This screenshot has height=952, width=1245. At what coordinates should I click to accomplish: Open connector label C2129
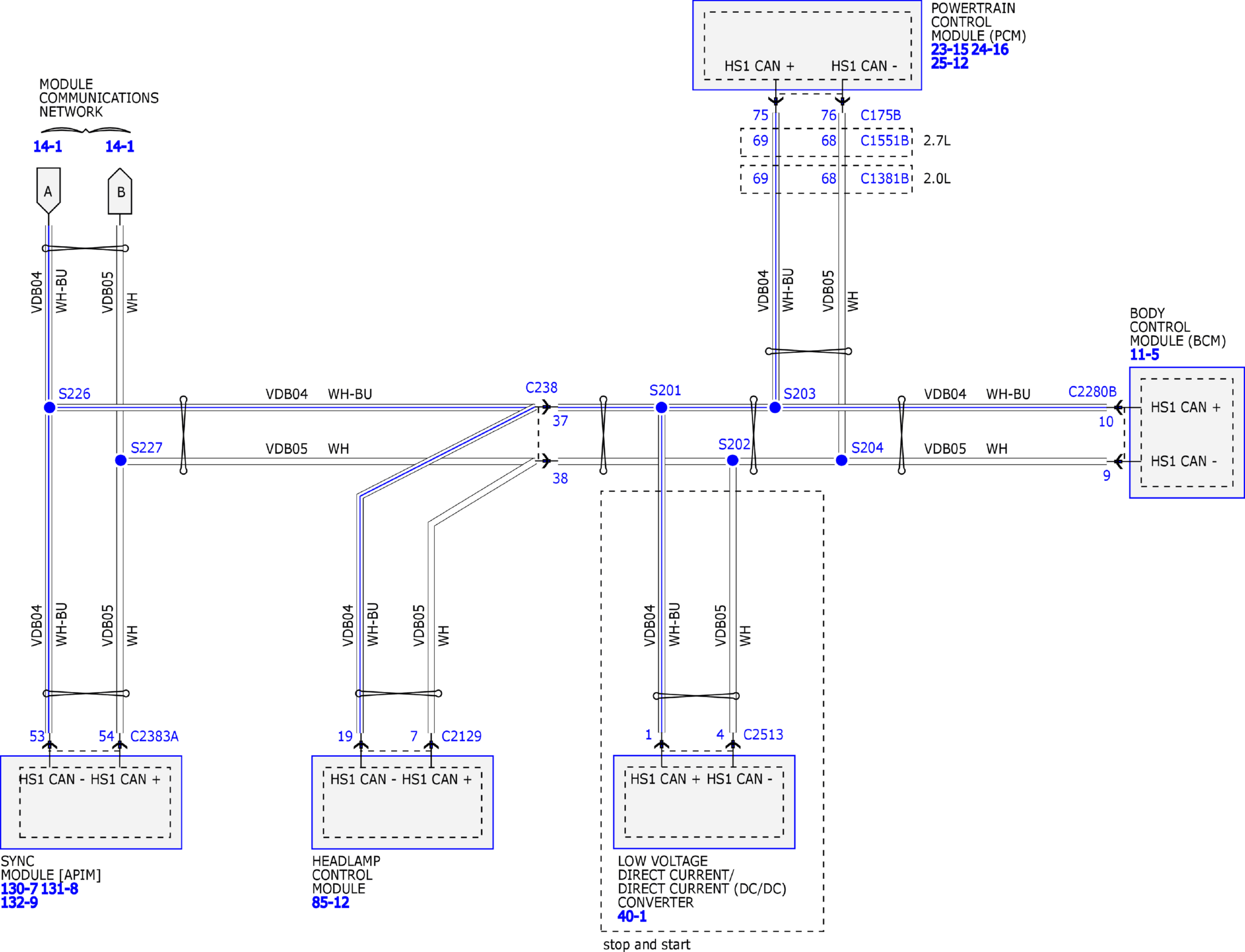pos(461,736)
